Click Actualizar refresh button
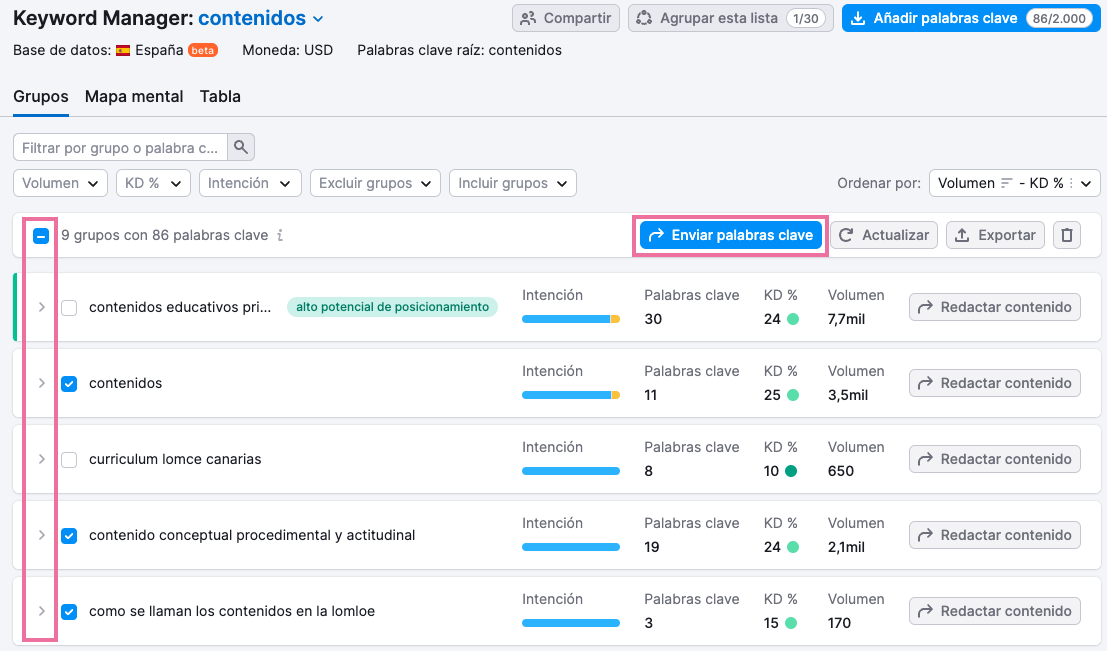 (x=884, y=235)
